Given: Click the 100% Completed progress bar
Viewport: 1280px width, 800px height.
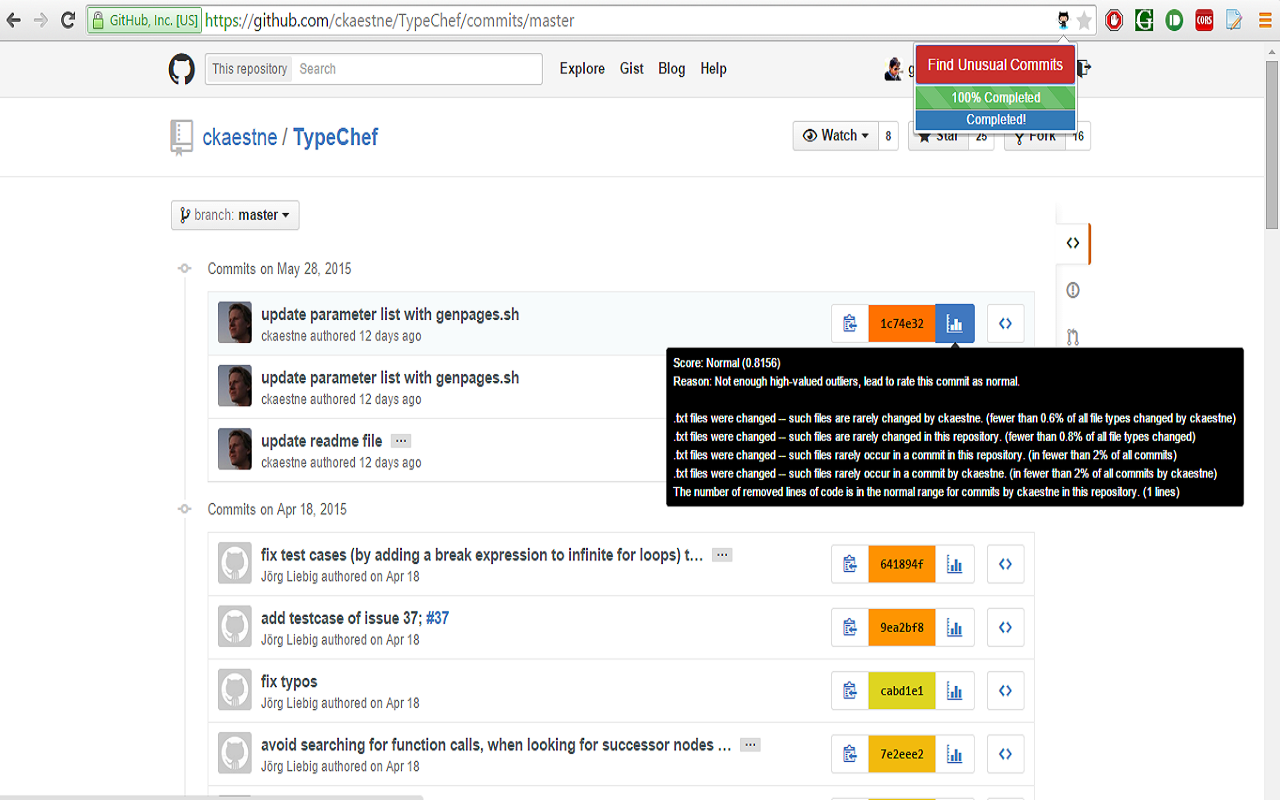Looking at the screenshot, I should pos(995,98).
